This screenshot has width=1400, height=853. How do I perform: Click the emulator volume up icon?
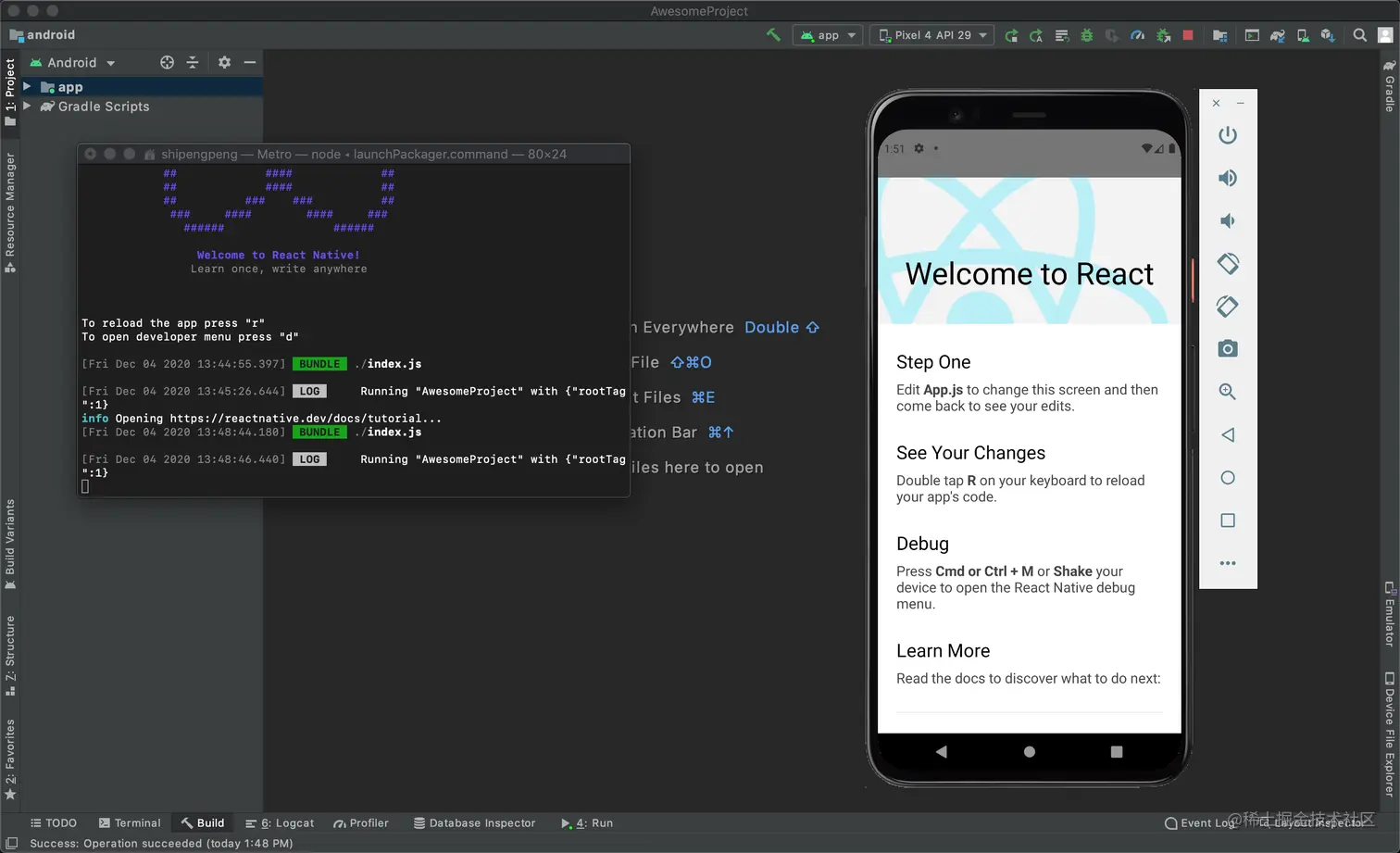tap(1228, 178)
